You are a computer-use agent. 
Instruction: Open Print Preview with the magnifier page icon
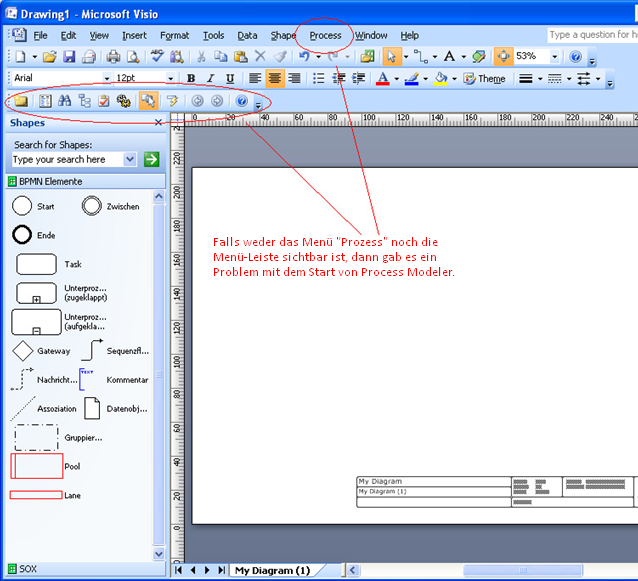pos(133,57)
